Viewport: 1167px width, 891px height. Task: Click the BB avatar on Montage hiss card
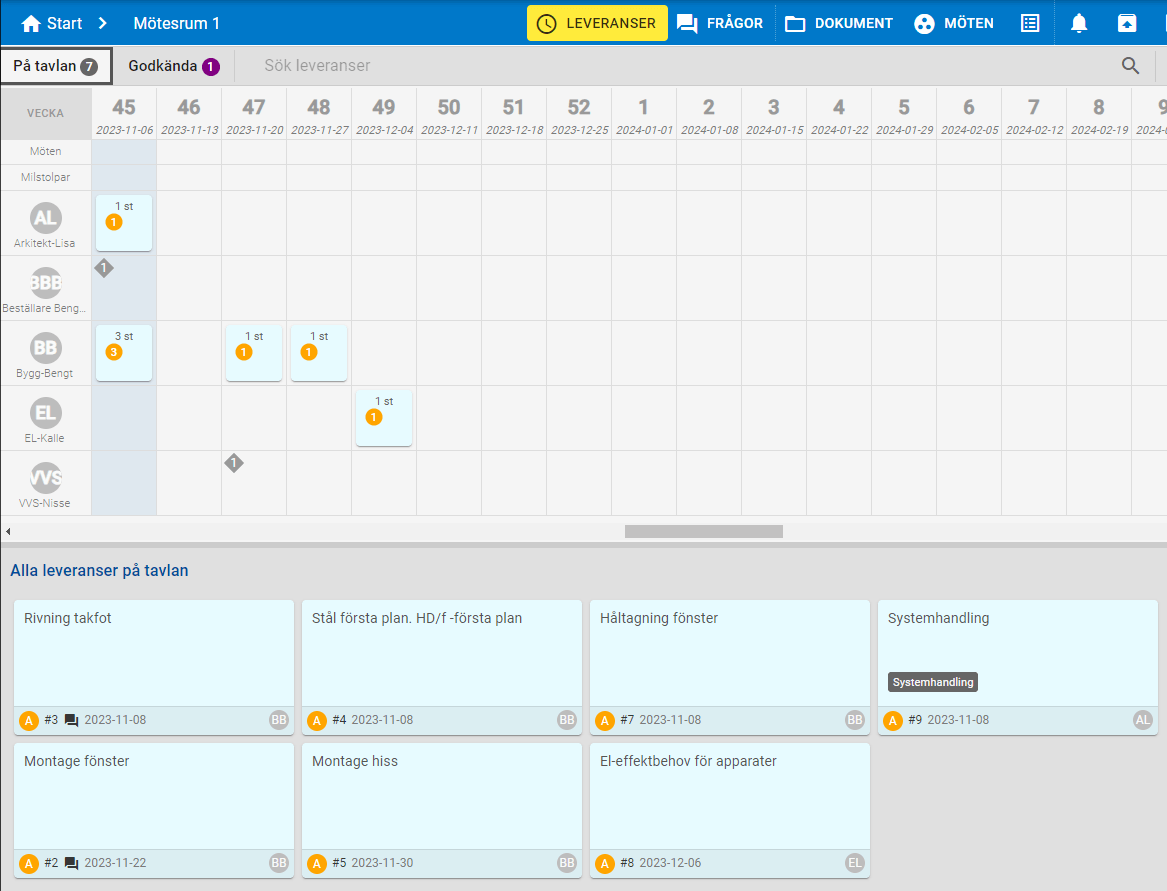[x=566, y=863]
